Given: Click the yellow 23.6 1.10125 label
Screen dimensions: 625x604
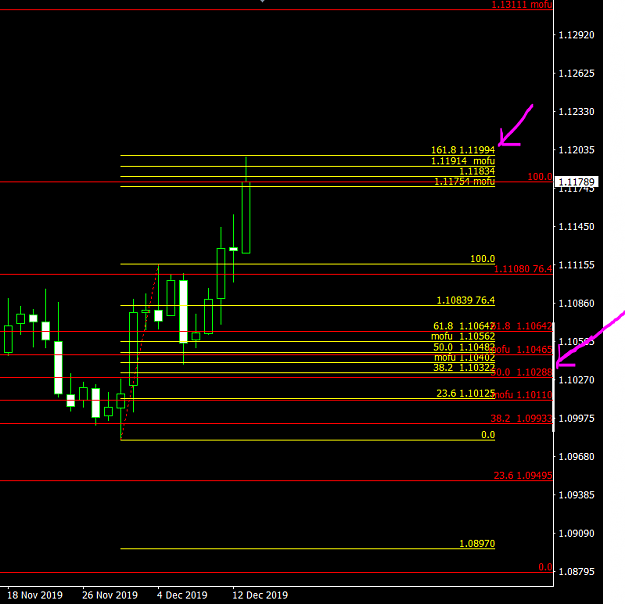Looking at the screenshot, I should point(466,393).
